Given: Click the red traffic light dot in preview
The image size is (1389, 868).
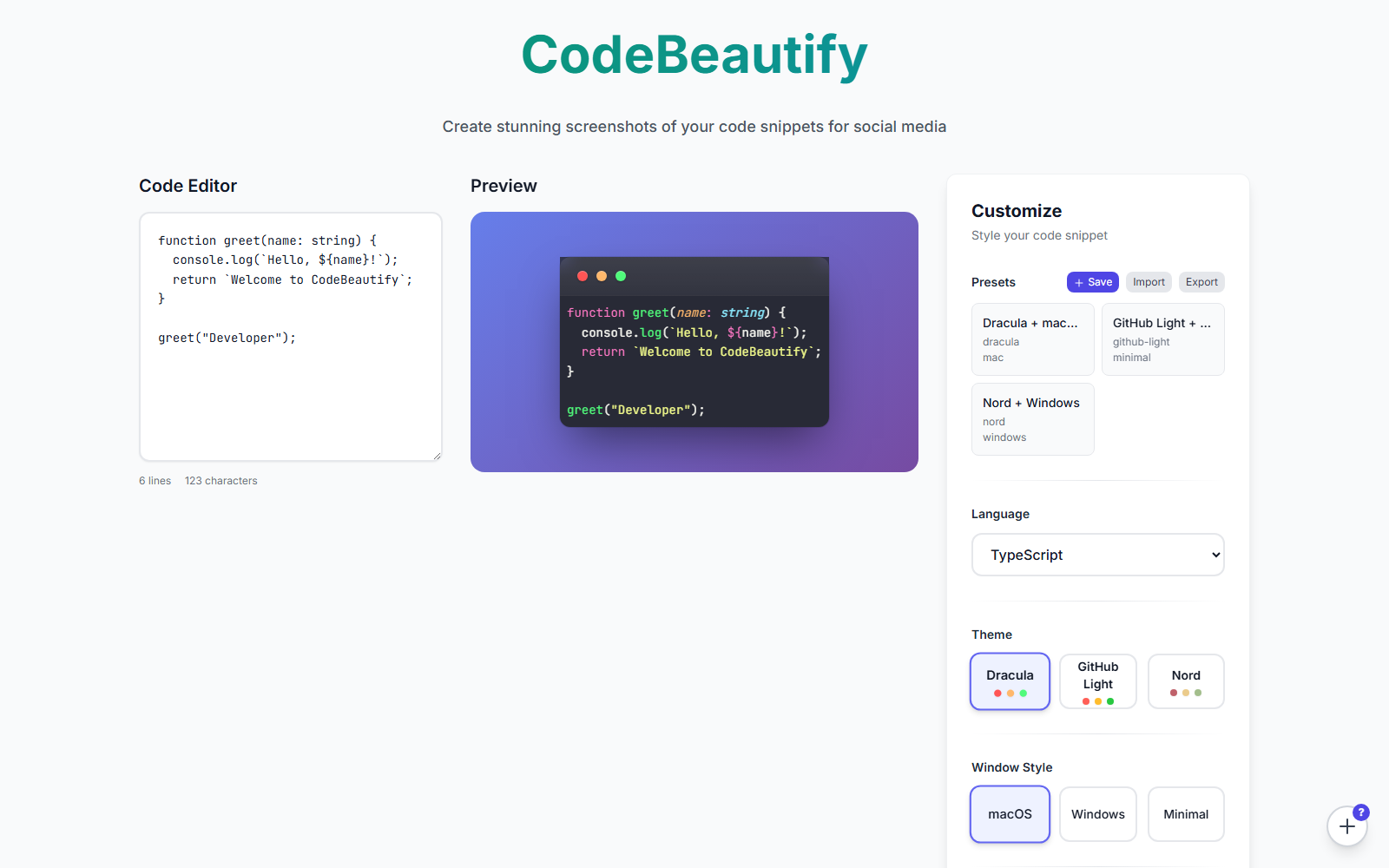Looking at the screenshot, I should [x=583, y=276].
